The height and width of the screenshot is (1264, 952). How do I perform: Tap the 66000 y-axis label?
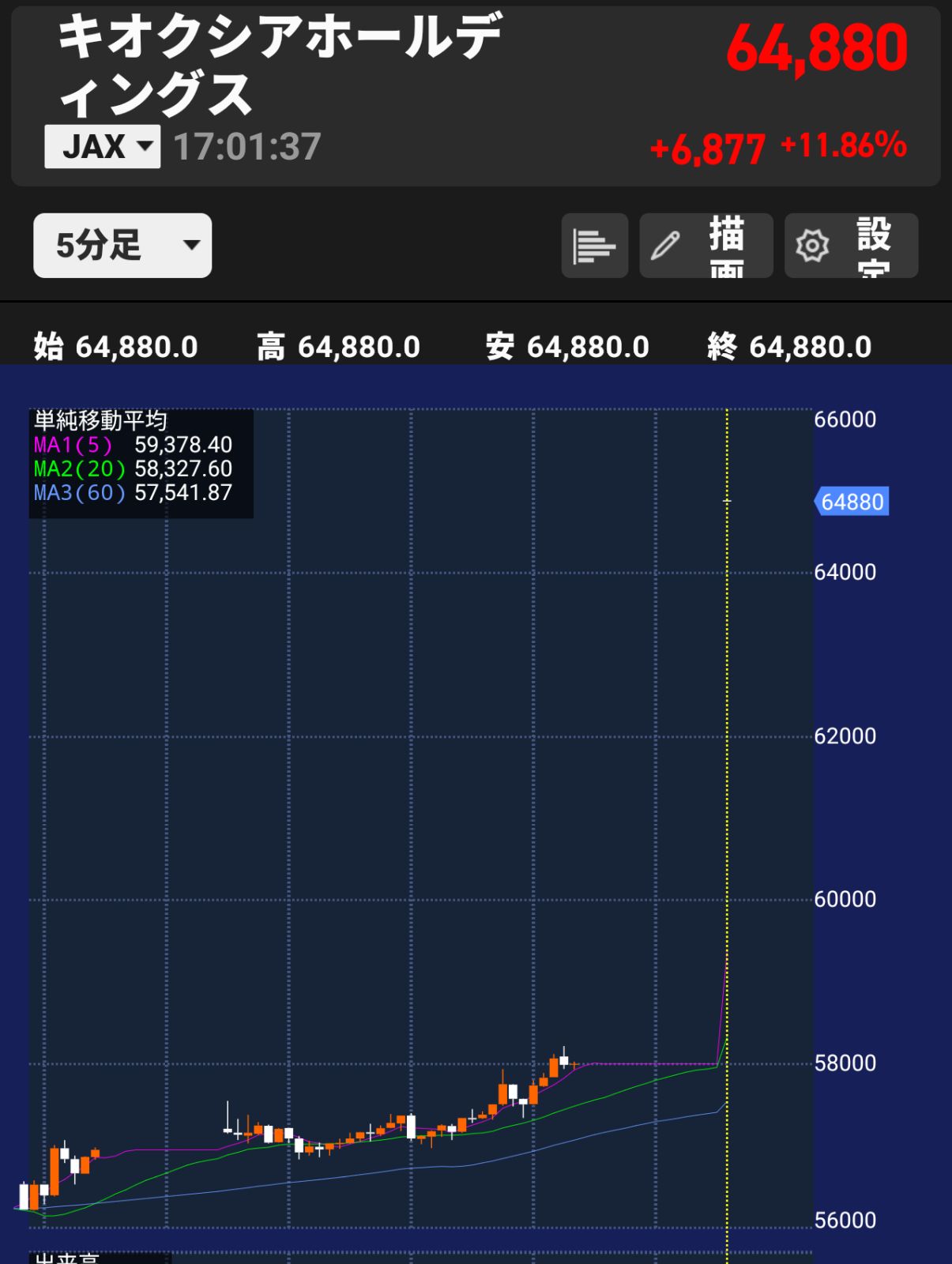coord(845,419)
